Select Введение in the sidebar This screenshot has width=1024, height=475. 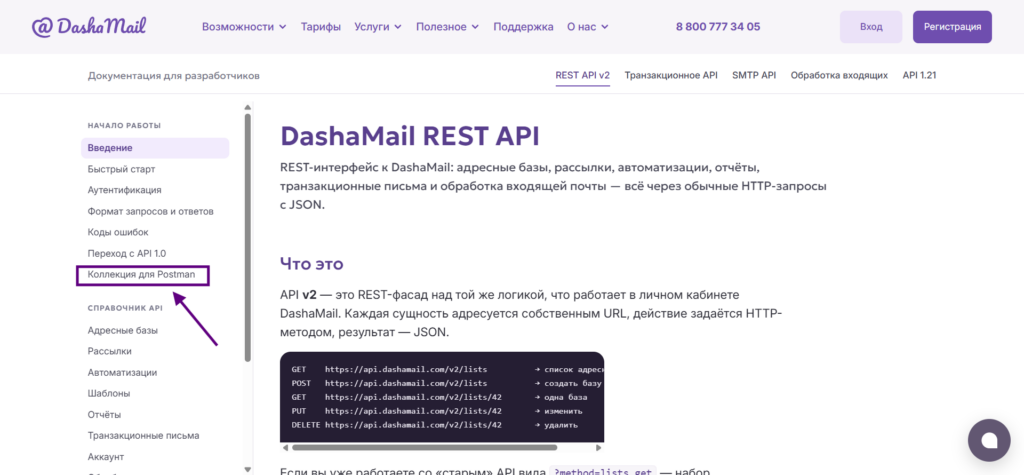pos(155,148)
